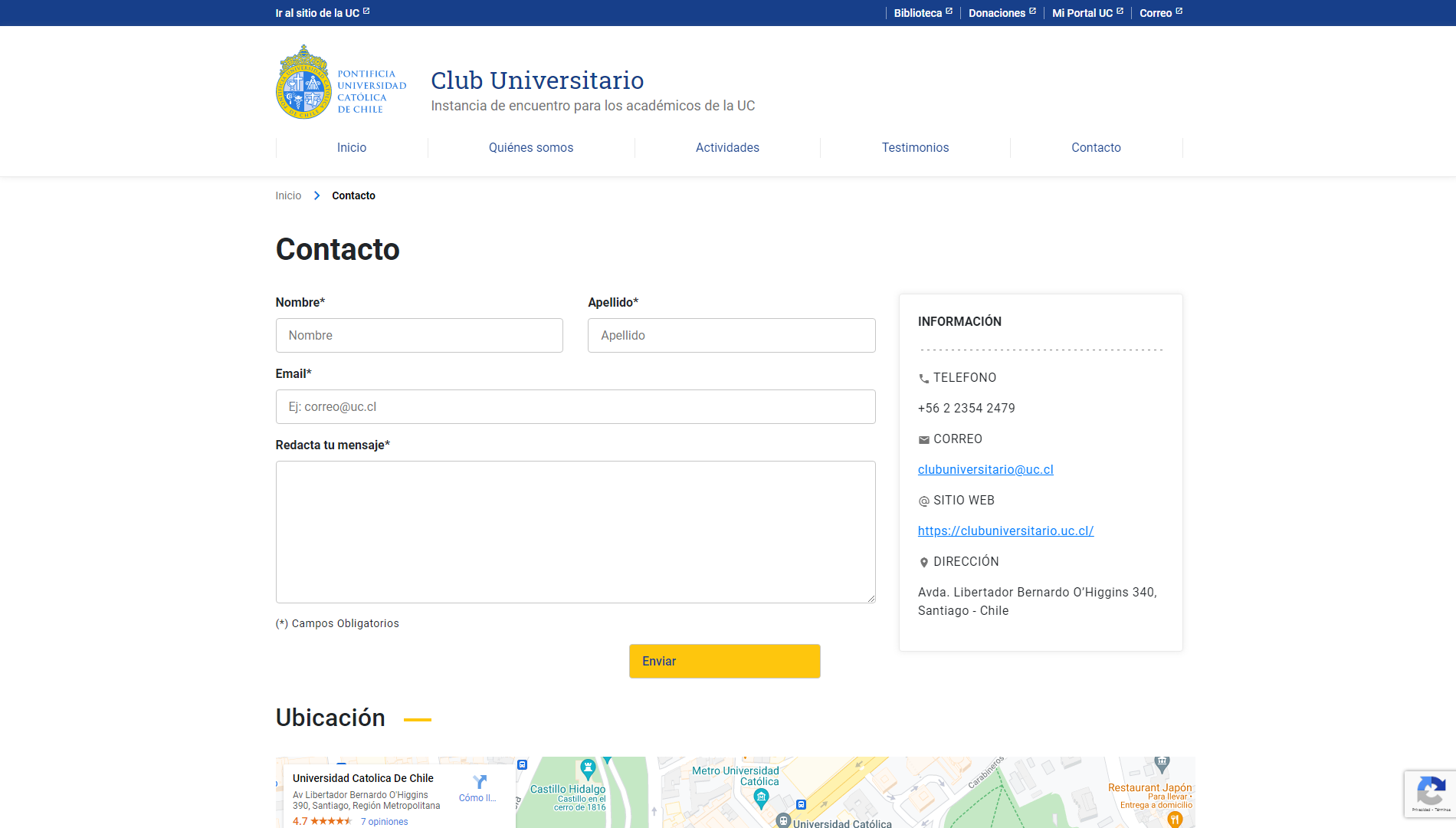The width and height of the screenshot is (1456, 828).
Task: Click the reCAPTCHA badge icon
Action: click(x=1431, y=790)
